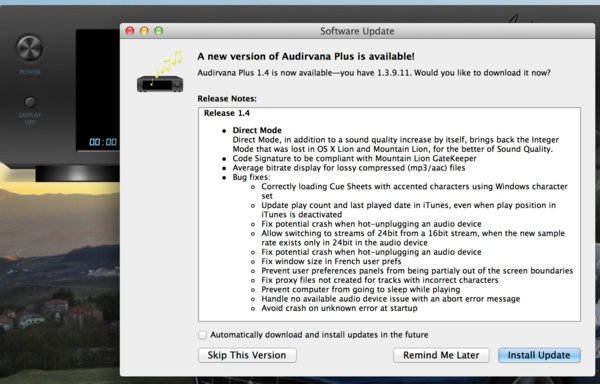Viewport: 600px width, 384px height.
Task: Close the Software Update window
Action: coord(130,31)
